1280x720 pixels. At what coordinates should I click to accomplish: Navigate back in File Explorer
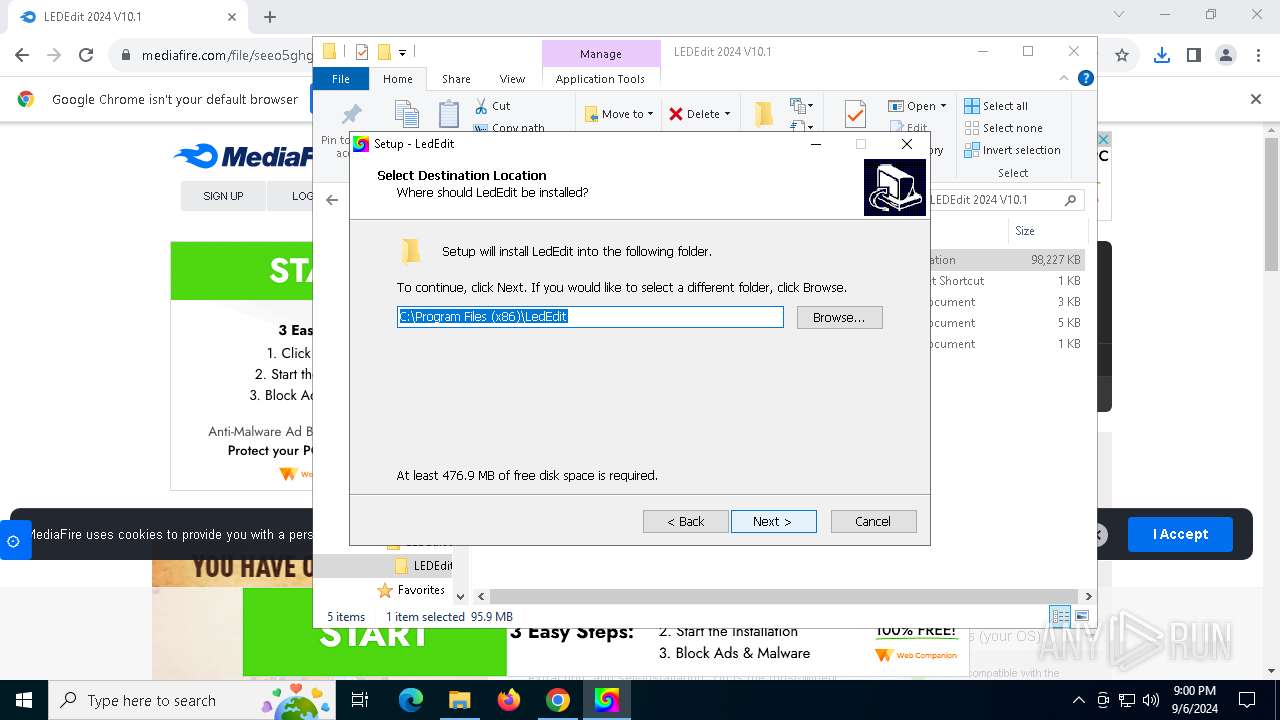click(332, 200)
